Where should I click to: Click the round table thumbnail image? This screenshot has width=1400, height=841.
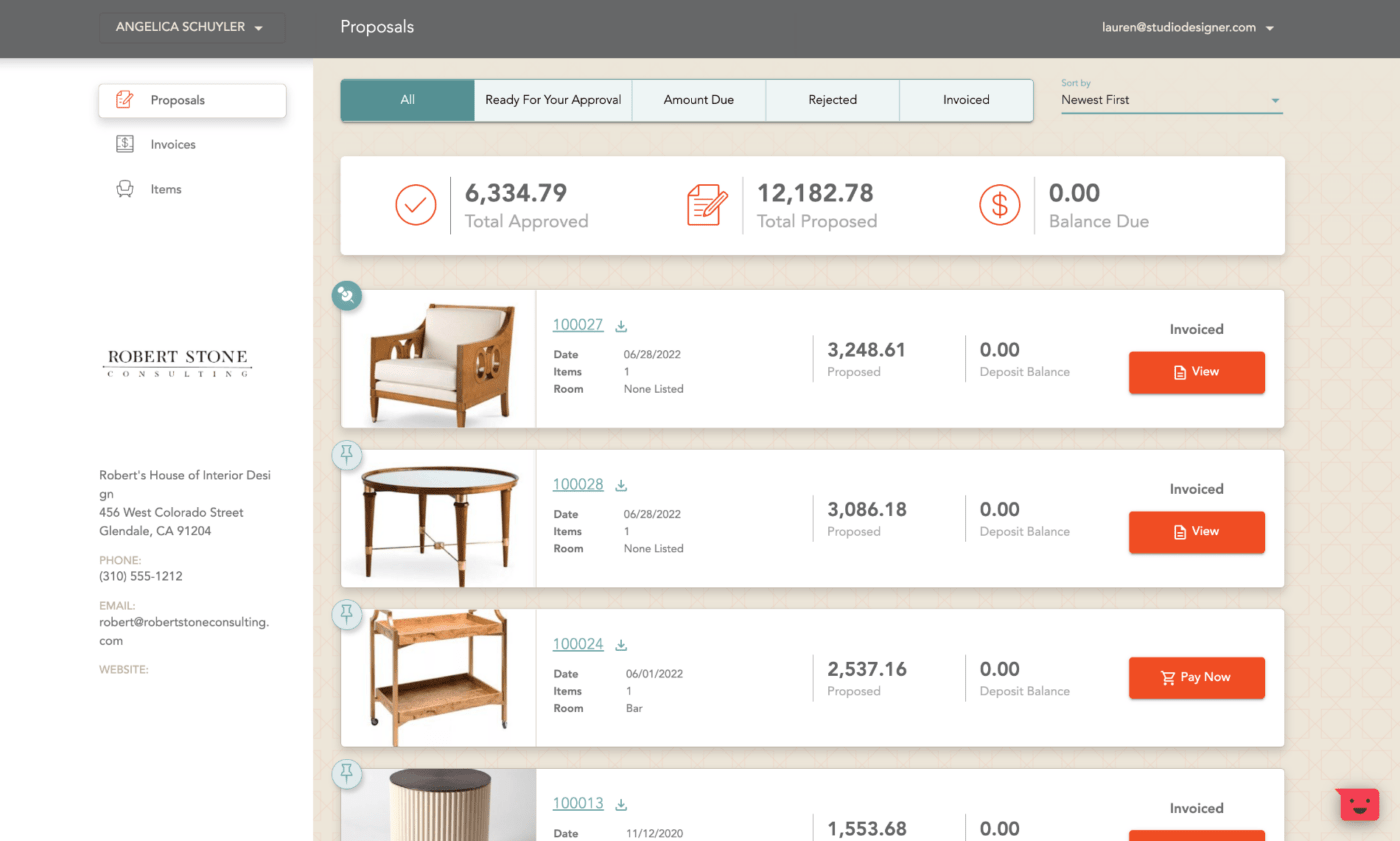tap(439, 519)
